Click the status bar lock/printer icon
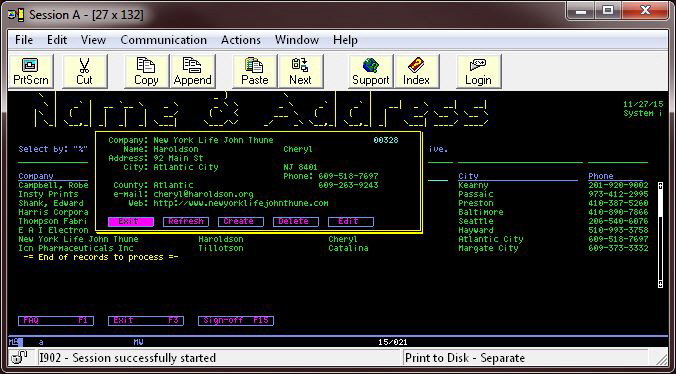 point(20,357)
